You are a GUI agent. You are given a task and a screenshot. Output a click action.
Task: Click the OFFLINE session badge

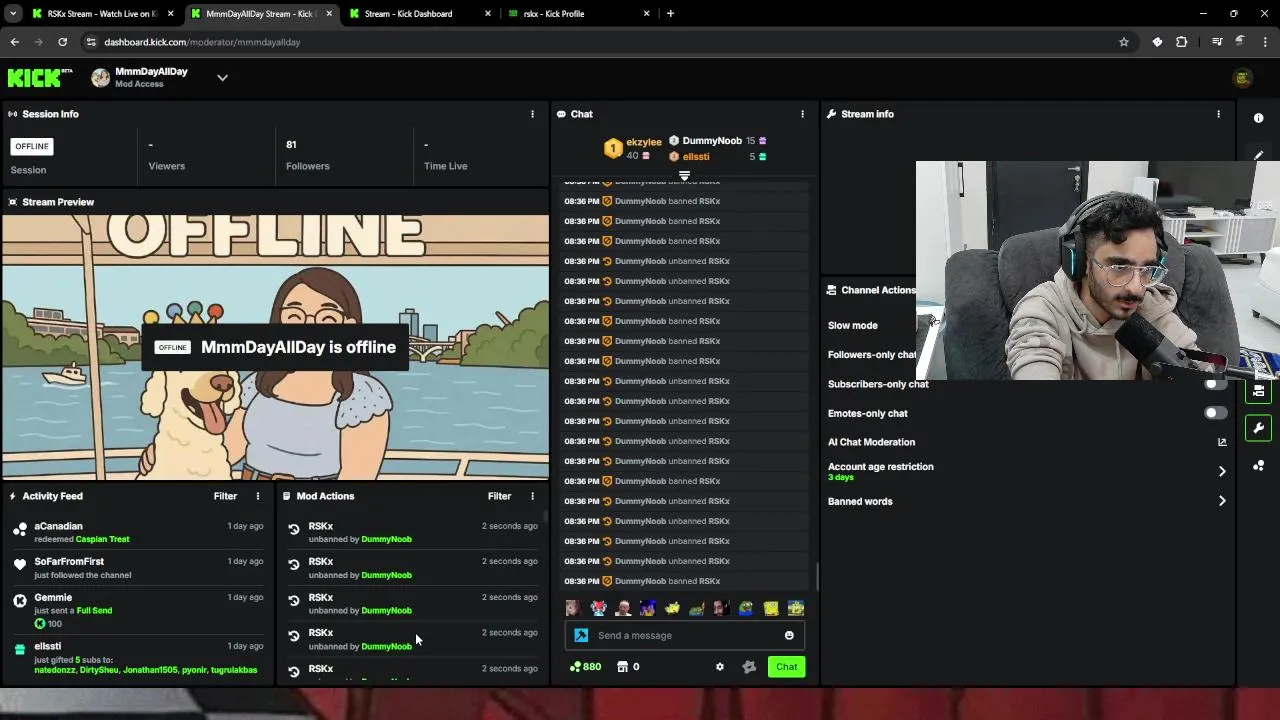click(x=32, y=146)
